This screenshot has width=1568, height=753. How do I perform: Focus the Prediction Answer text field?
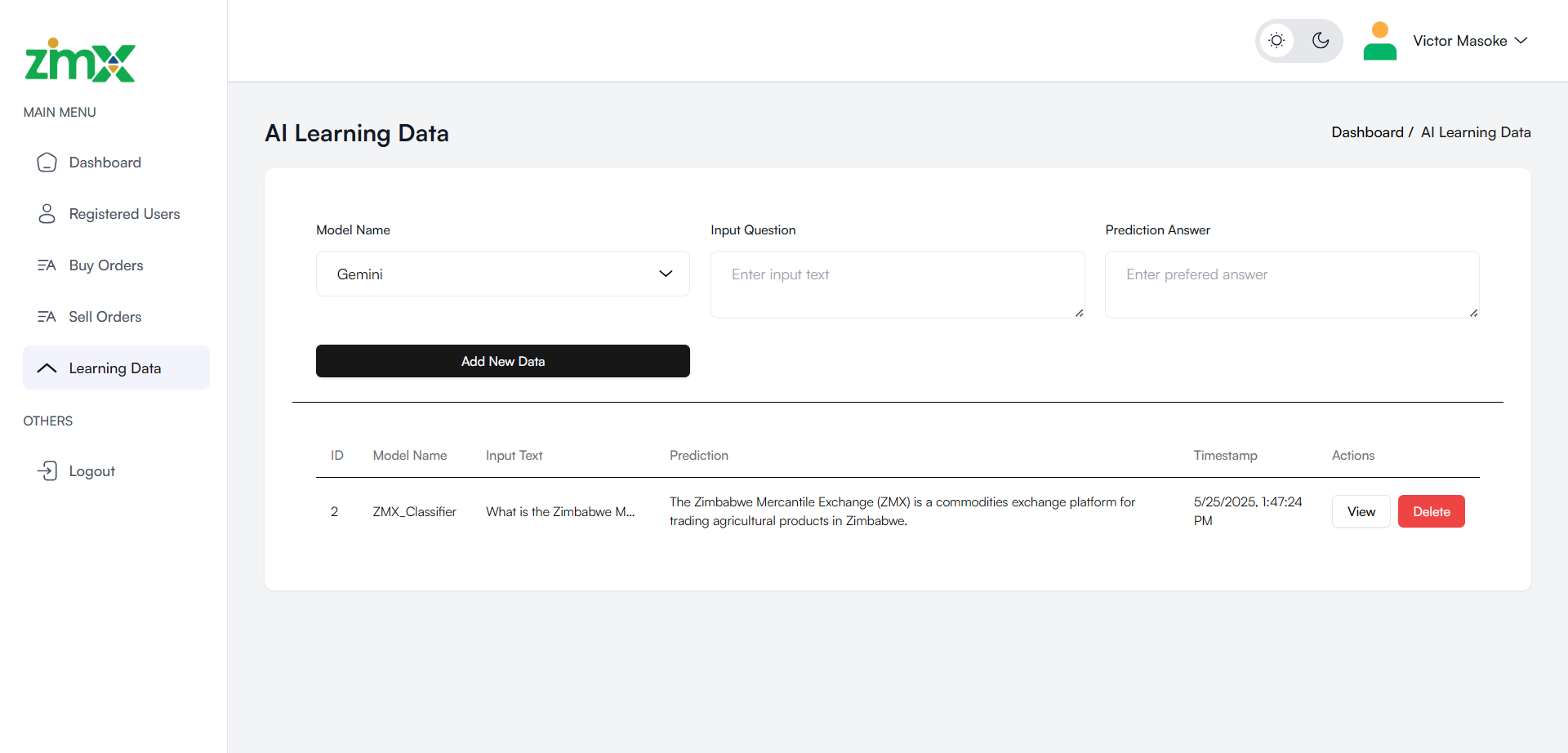(1291, 284)
